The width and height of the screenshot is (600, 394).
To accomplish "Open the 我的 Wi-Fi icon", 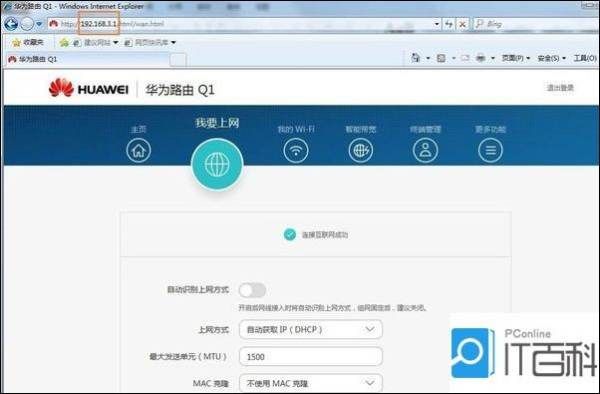I will click(x=296, y=150).
